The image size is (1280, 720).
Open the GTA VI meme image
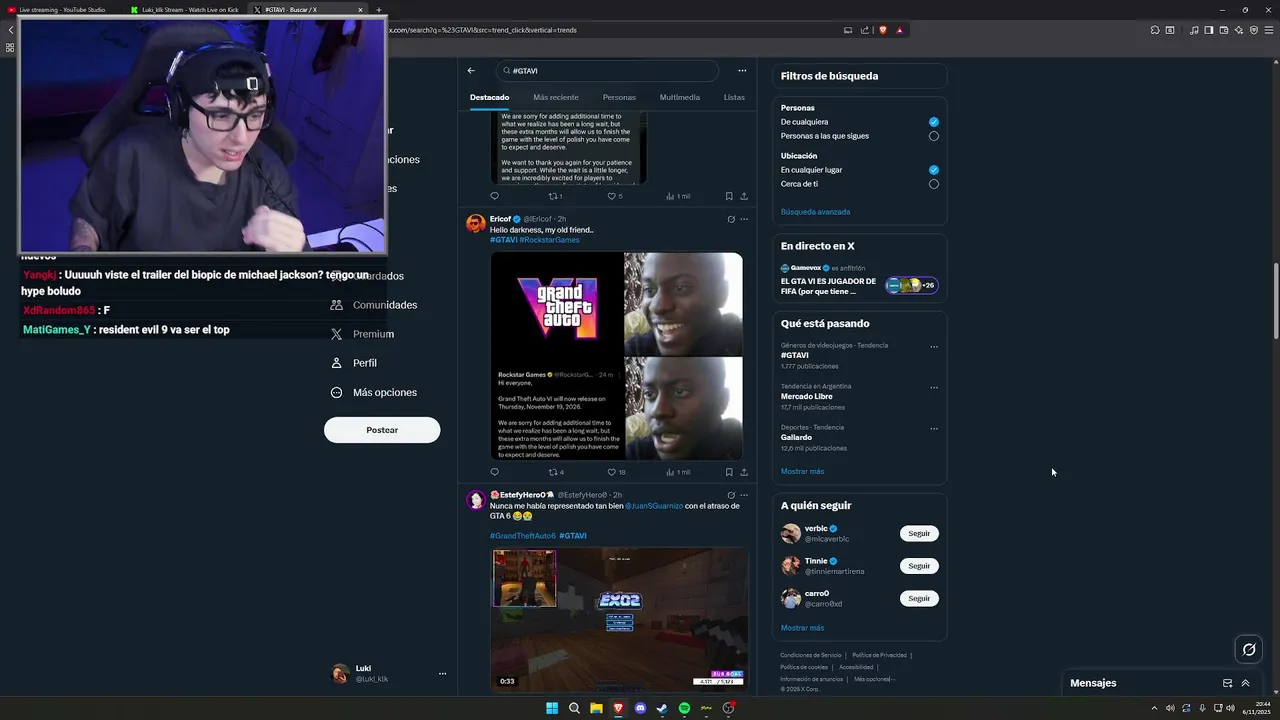click(x=616, y=356)
